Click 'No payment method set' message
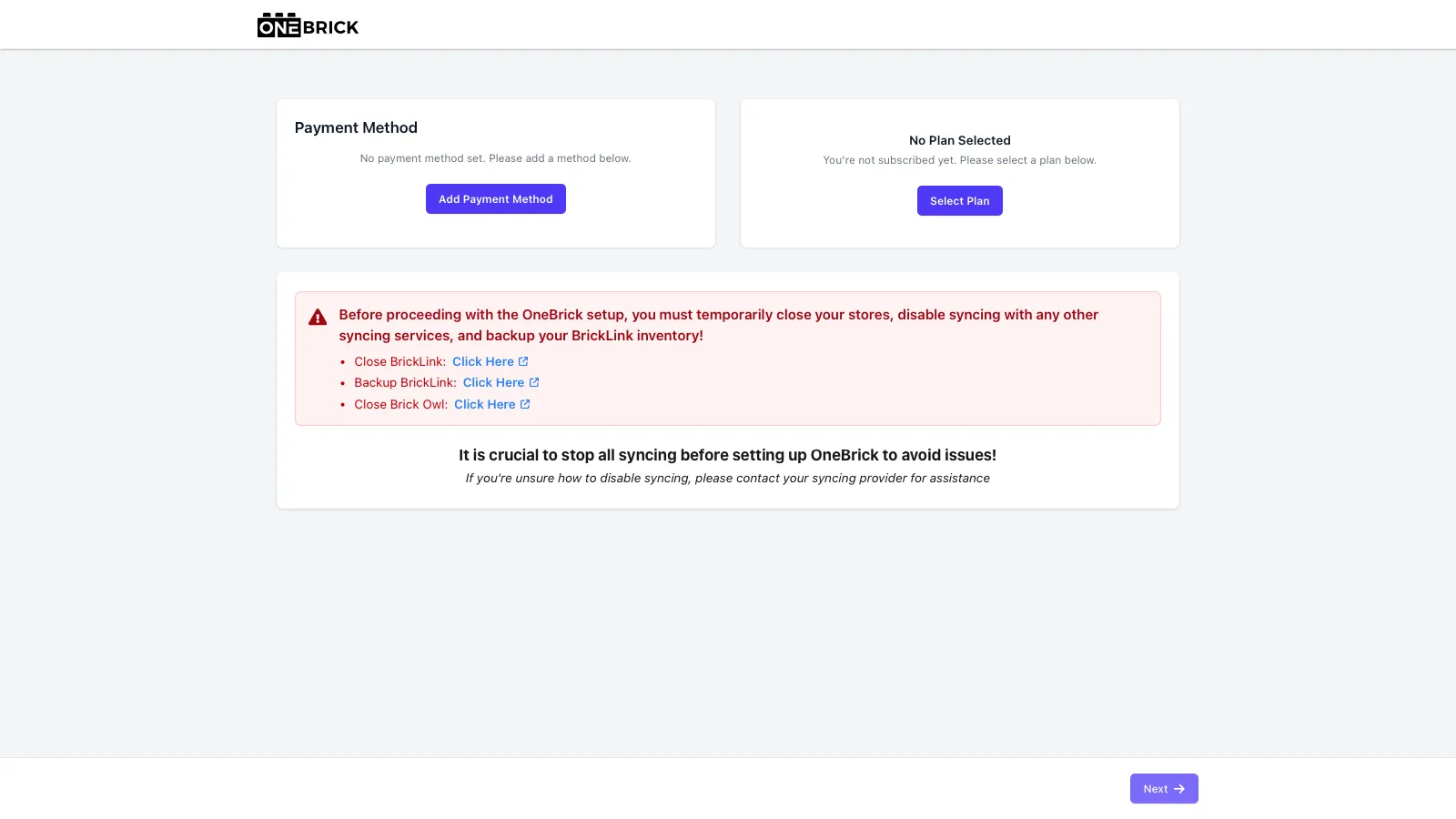Image resolution: width=1456 pixels, height=819 pixels. click(x=496, y=158)
